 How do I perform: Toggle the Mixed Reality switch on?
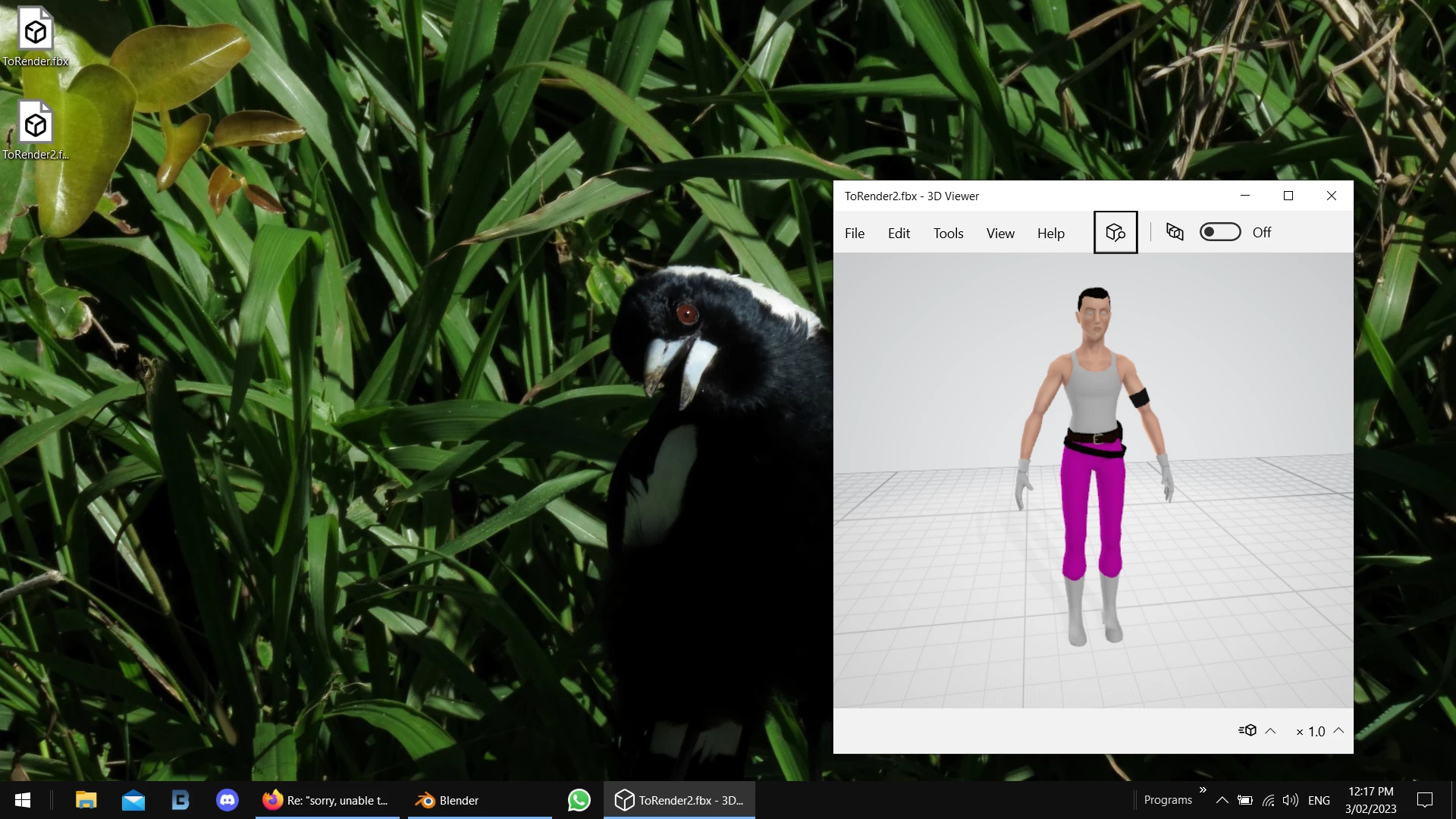pos(1219,232)
